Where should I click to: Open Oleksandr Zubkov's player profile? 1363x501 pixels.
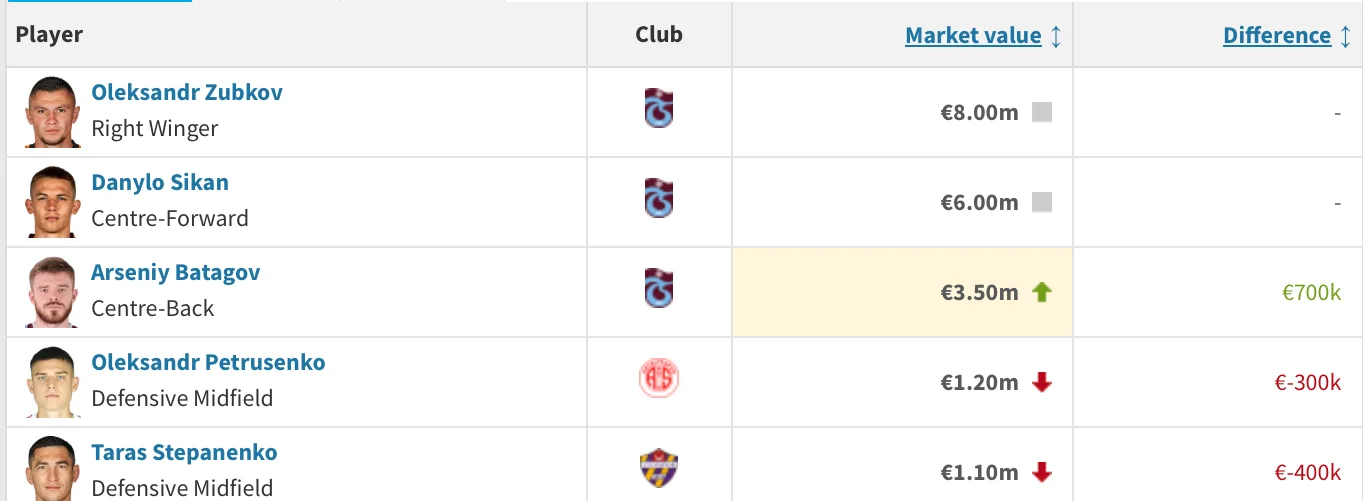click(x=187, y=93)
